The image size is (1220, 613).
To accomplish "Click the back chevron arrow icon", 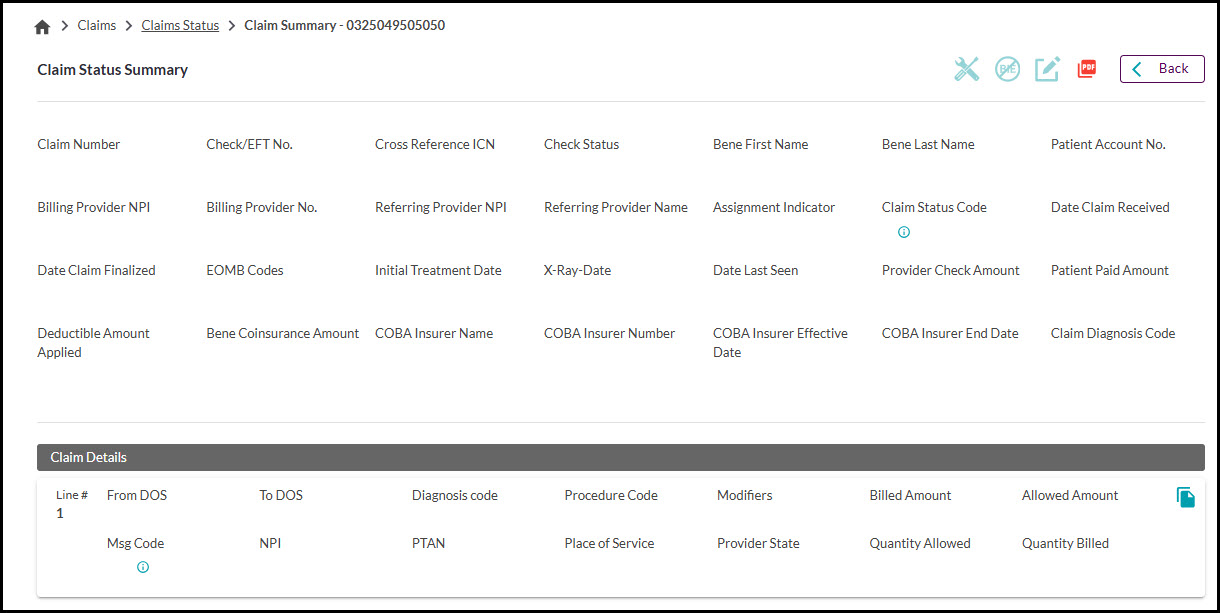I will tap(1136, 68).
